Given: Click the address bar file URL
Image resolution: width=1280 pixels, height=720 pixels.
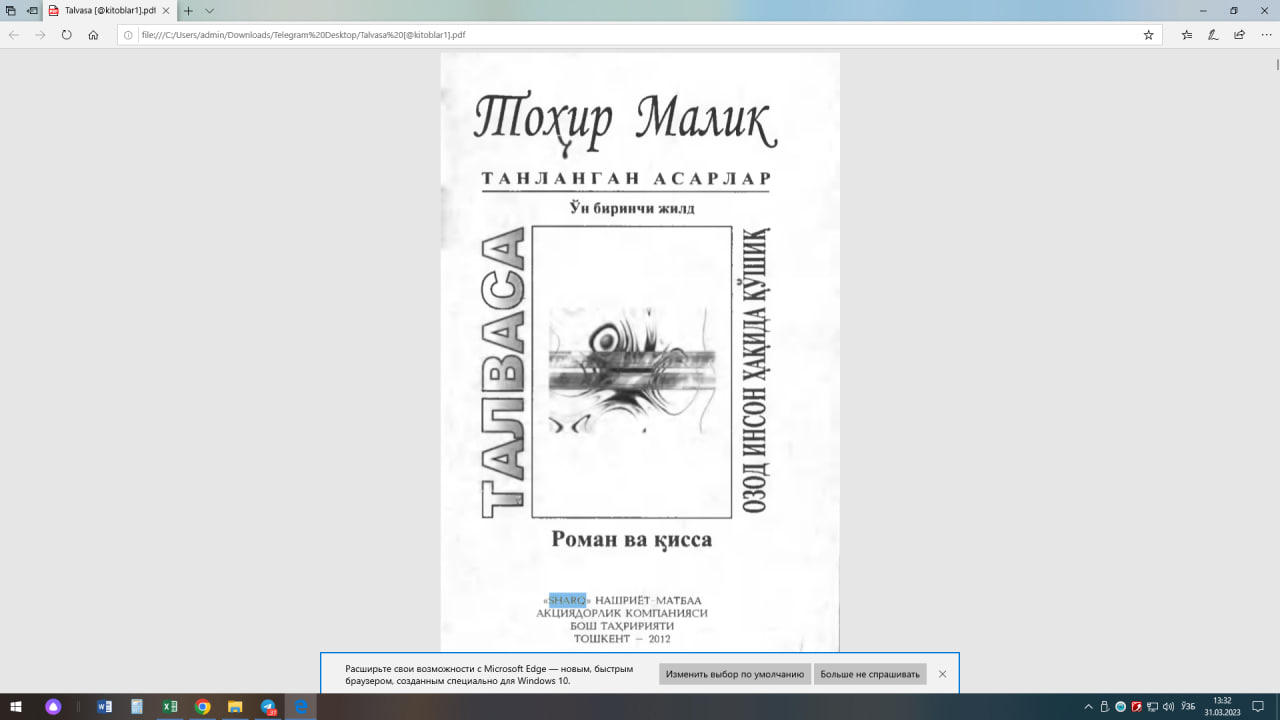Looking at the screenshot, I should coord(400,34).
